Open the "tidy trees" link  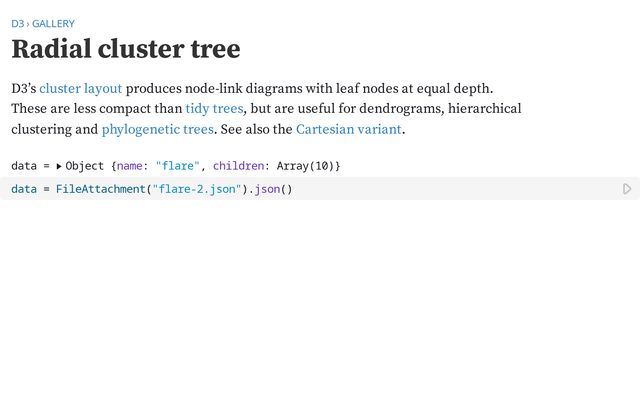(x=214, y=109)
